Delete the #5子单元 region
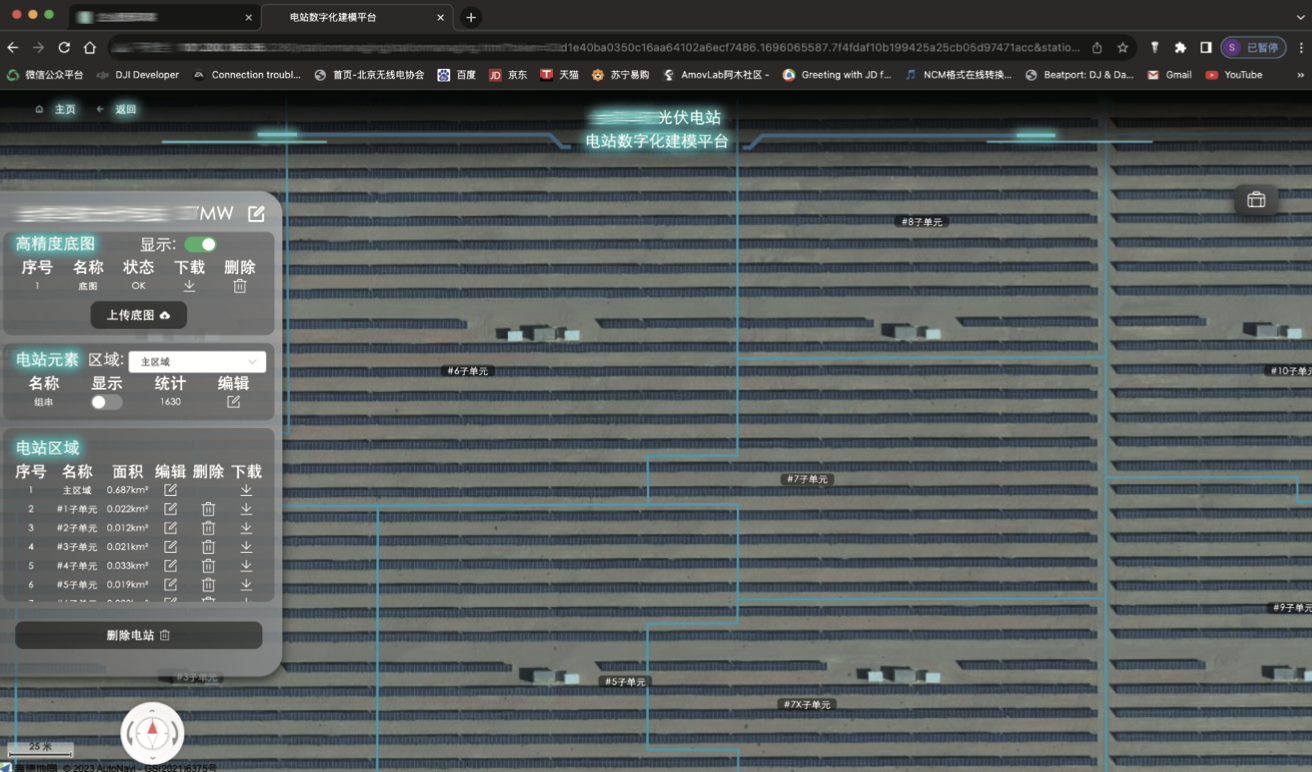1312x772 pixels. point(208,585)
